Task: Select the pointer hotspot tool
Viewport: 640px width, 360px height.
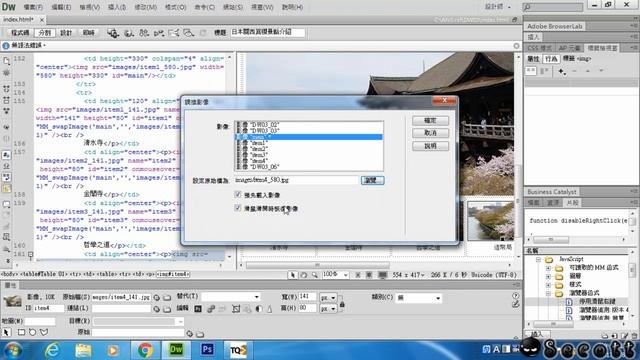Action: (6, 332)
